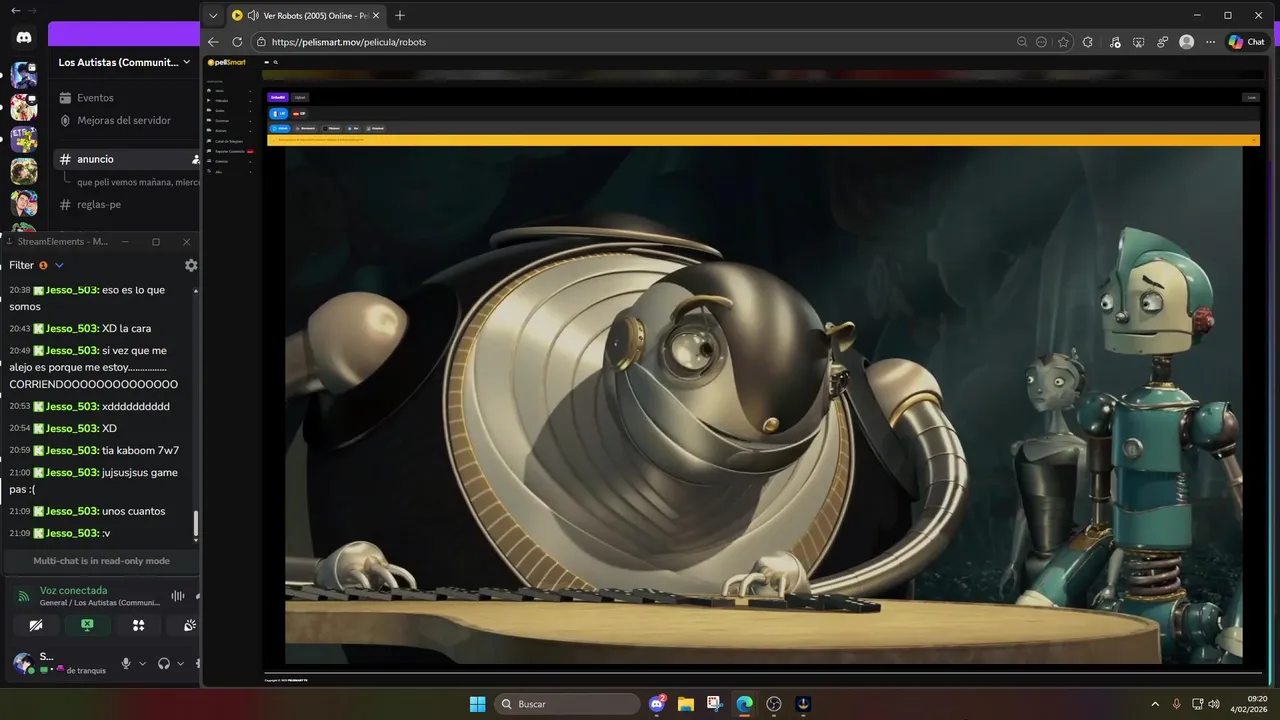Click the Filter label in StreamElements chat
1280x720 pixels.
point(21,265)
